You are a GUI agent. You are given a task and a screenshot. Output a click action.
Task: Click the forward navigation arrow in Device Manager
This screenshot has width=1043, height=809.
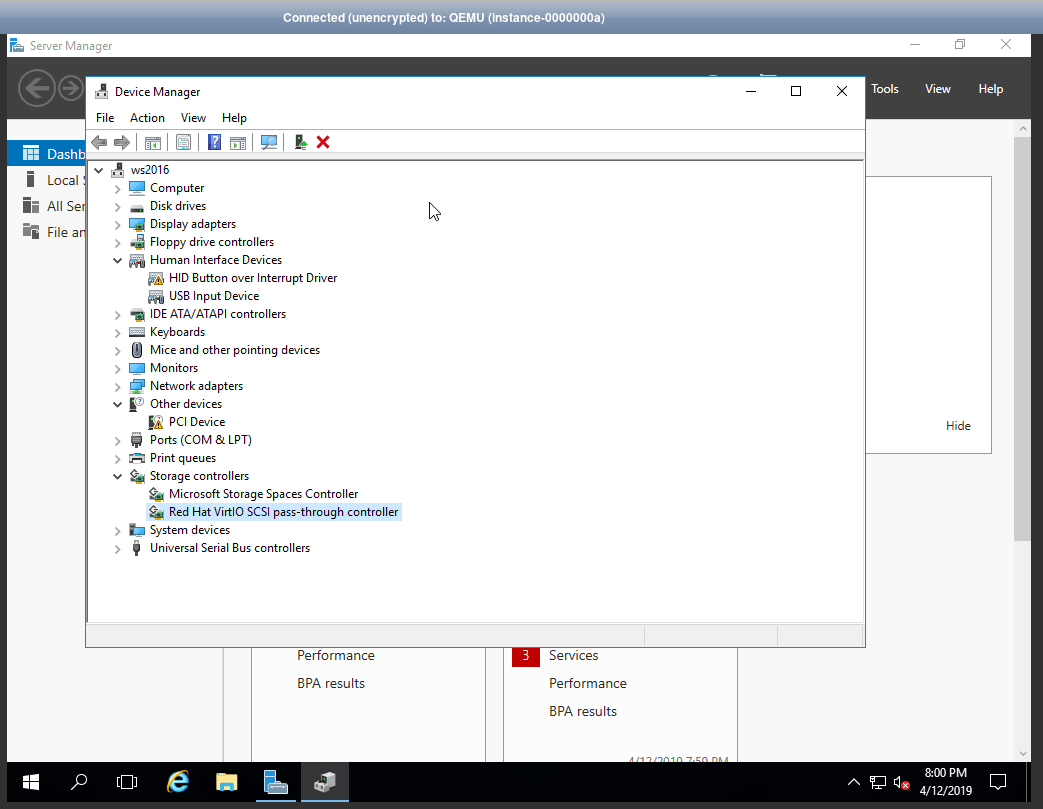pyautogui.click(x=122, y=142)
